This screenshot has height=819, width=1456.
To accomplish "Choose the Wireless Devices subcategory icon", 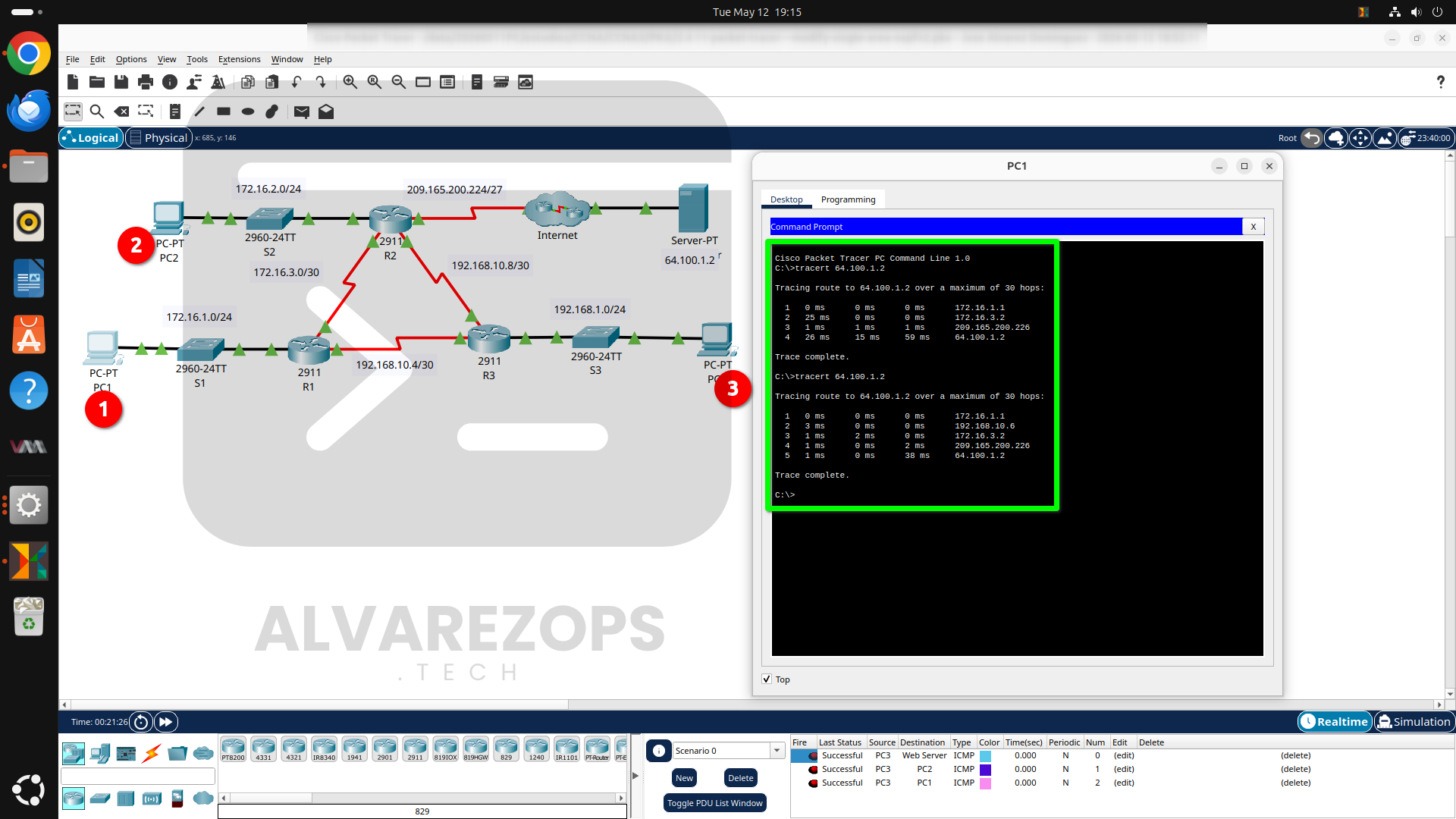I will 152,799.
